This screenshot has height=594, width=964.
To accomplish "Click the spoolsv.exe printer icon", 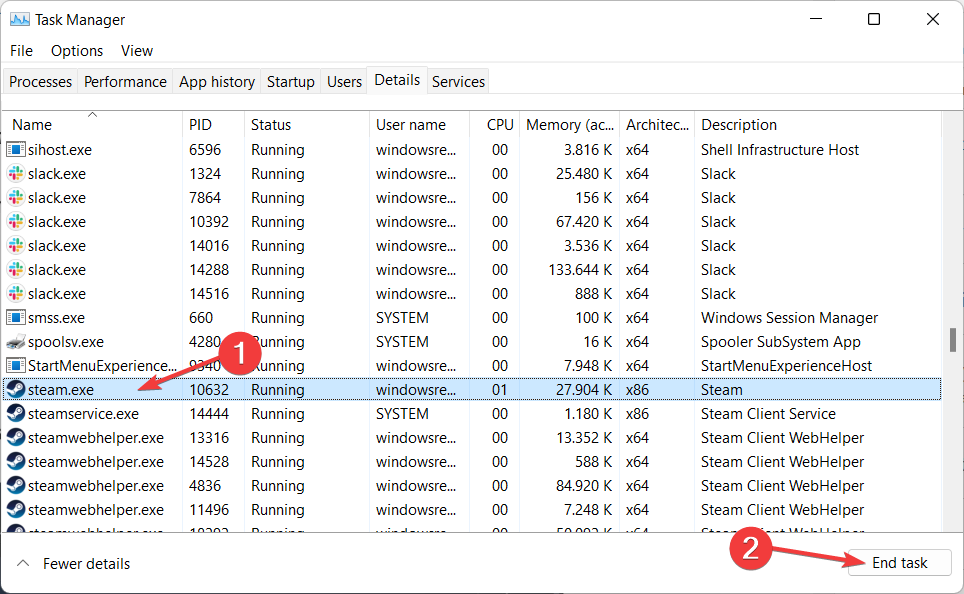I will click(x=16, y=341).
